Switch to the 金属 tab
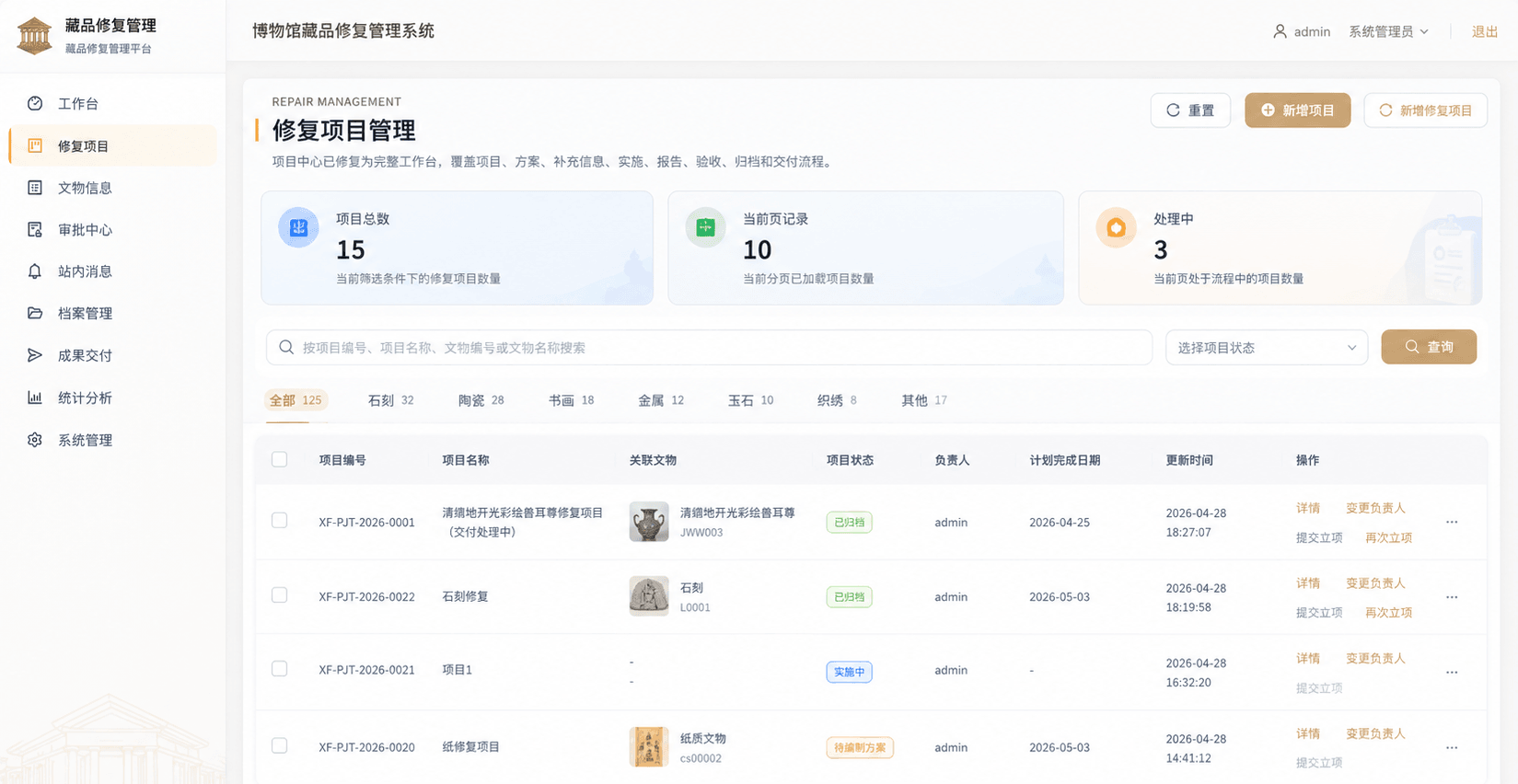This screenshot has width=1518, height=784. point(661,400)
